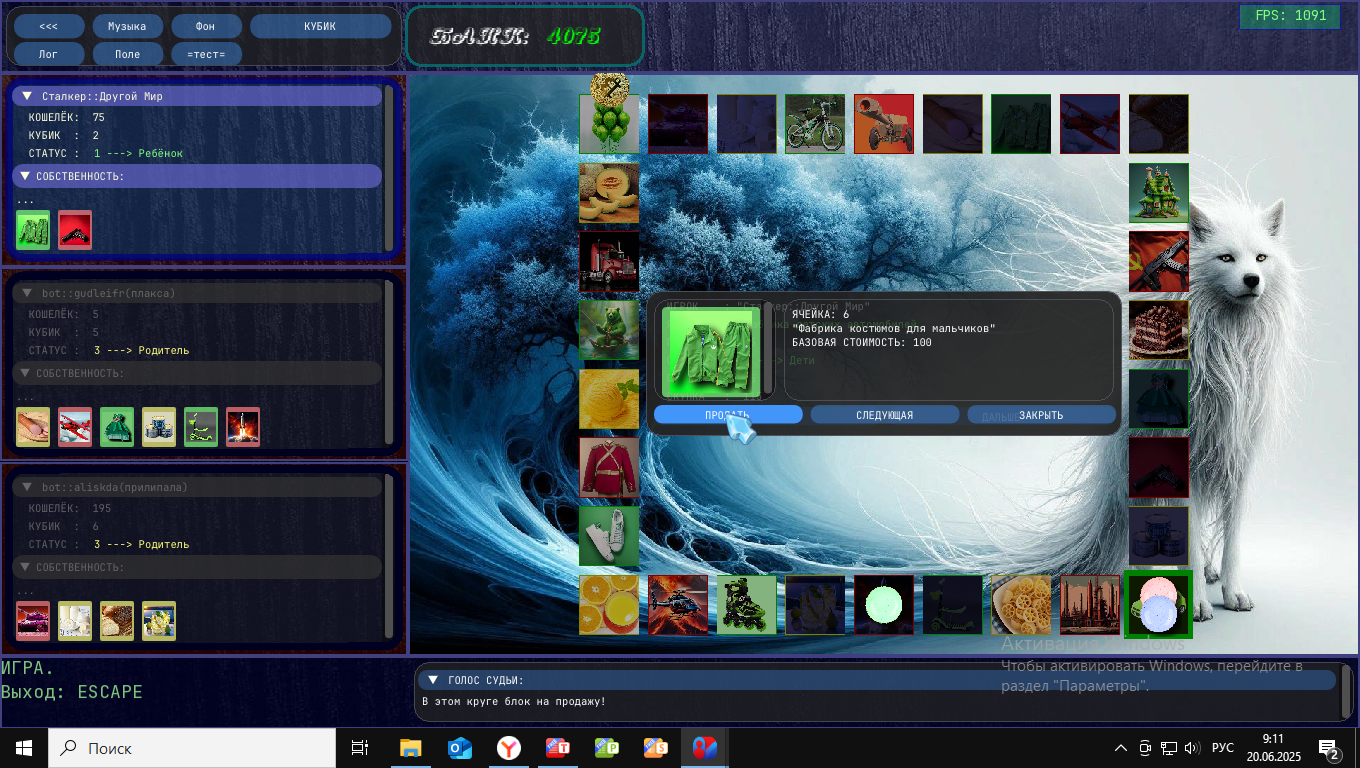The width and height of the screenshot is (1360, 768).
Task: Click the red pistol in Сталкер's property
Action: coord(75,229)
